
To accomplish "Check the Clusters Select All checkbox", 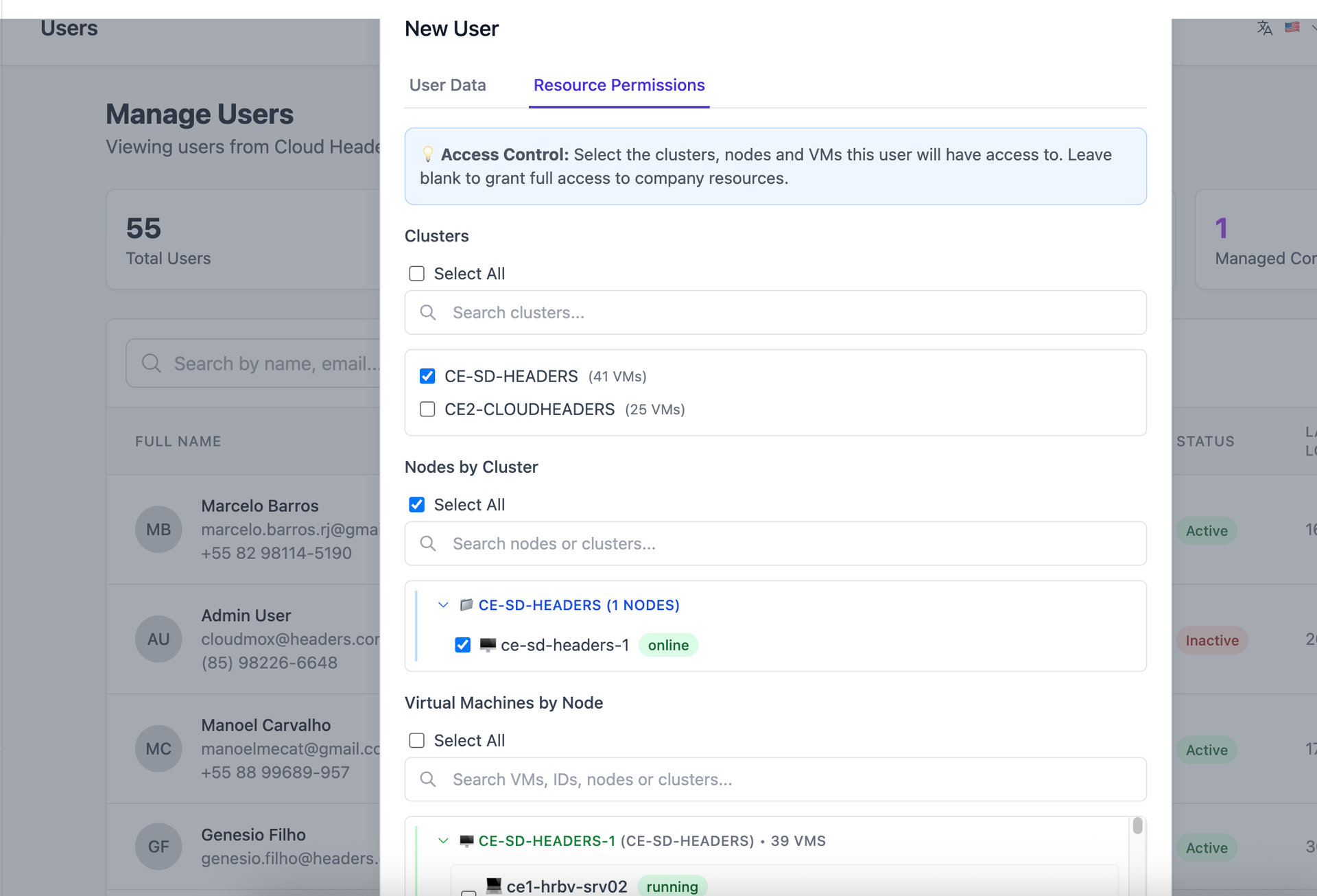I will pyautogui.click(x=416, y=274).
